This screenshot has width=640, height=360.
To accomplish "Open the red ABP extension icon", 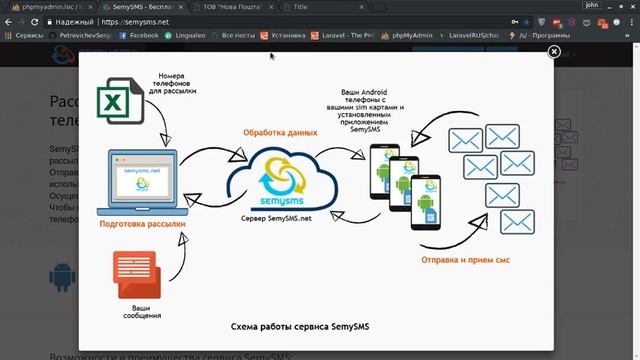I will (x=557, y=22).
